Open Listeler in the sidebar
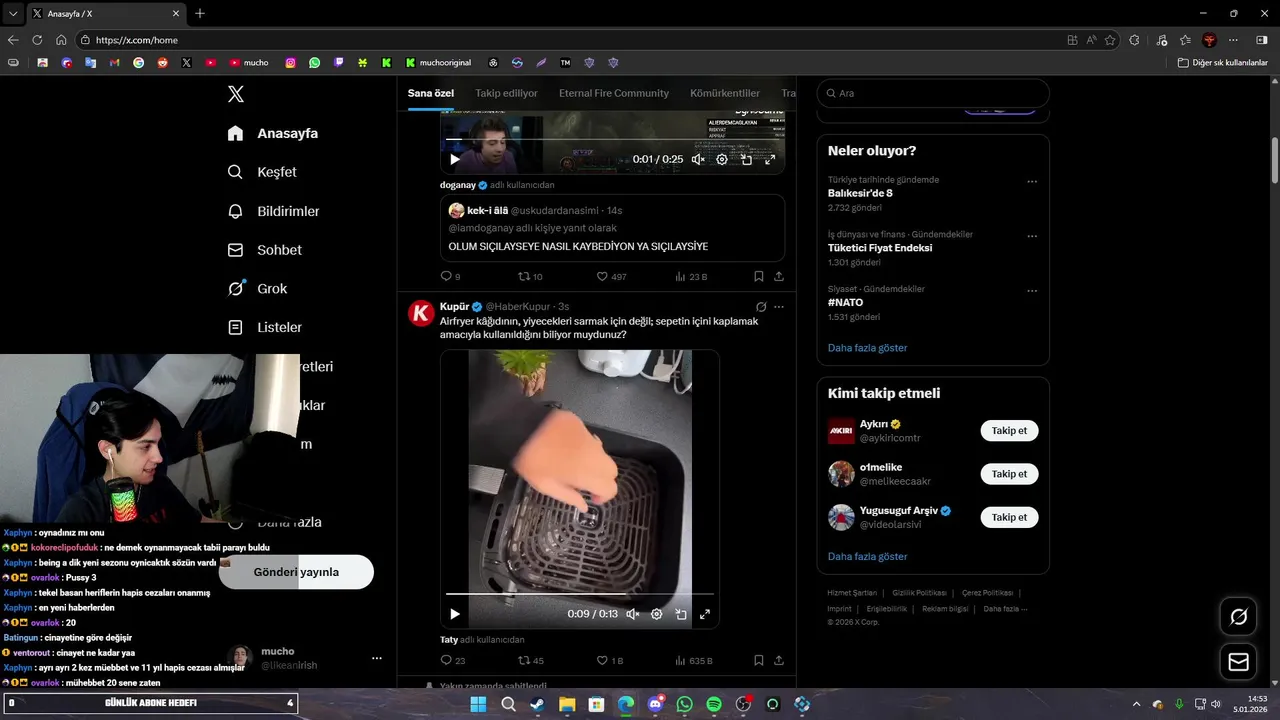This screenshot has height=720, width=1280. point(265,327)
